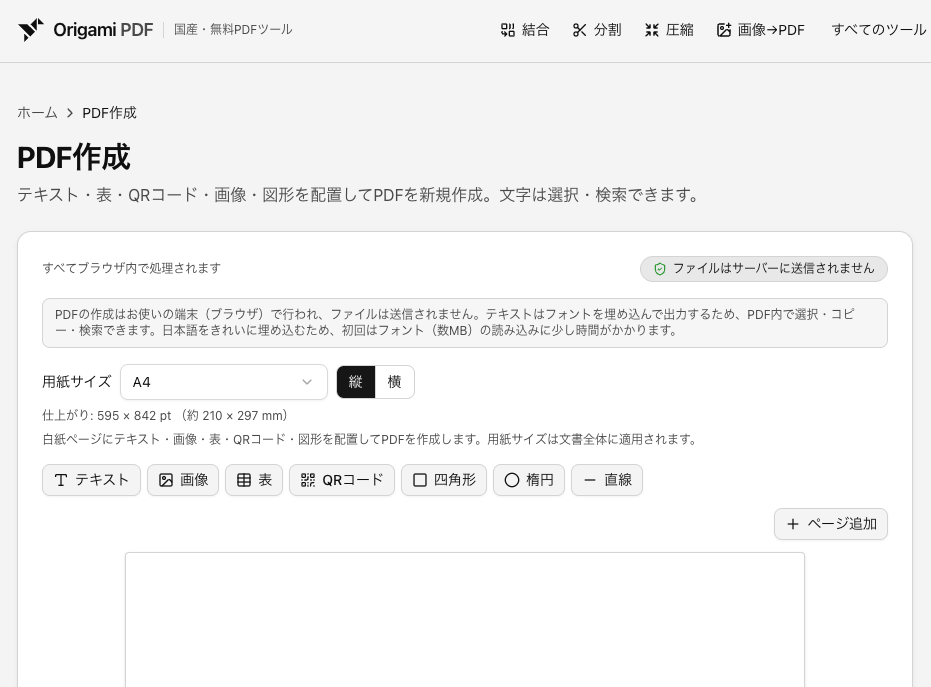This screenshot has height=687, width=931.
Task: Click the PDF作成 page heading
Action: coord(74,157)
